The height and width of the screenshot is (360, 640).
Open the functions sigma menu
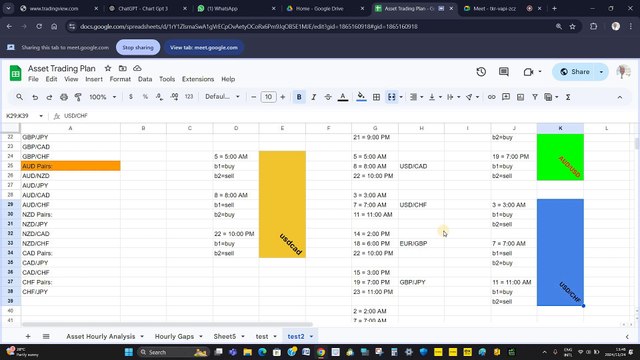tap(568, 97)
